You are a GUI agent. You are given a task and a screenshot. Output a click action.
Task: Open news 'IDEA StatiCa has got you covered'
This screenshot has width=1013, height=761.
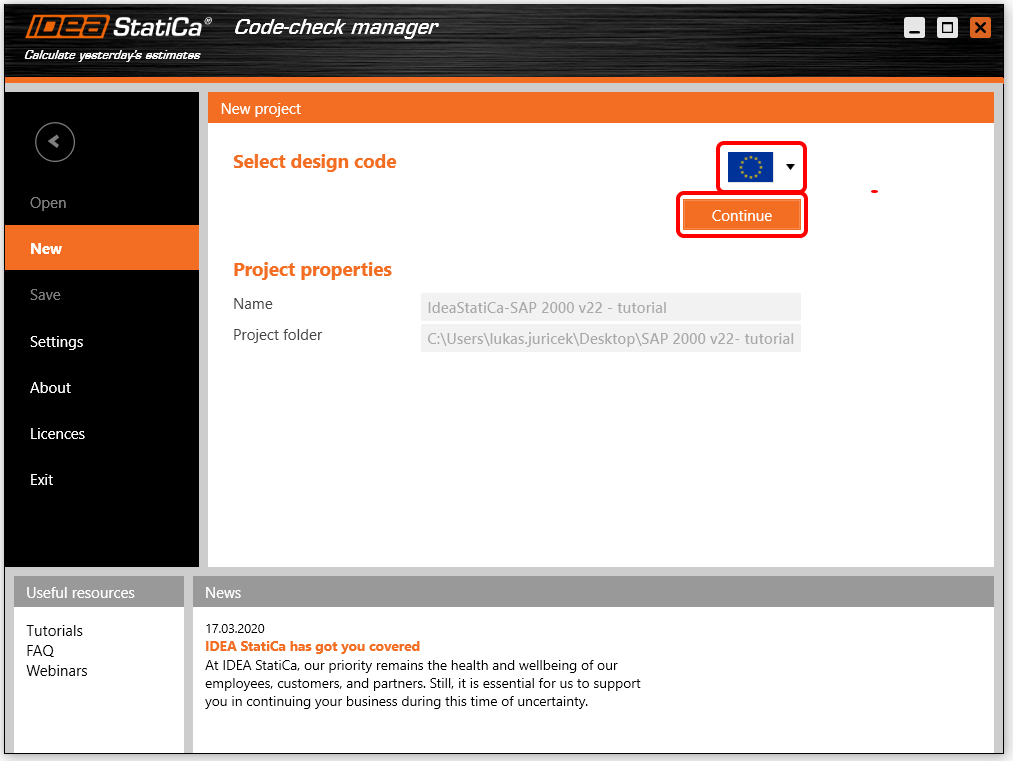[312, 646]
